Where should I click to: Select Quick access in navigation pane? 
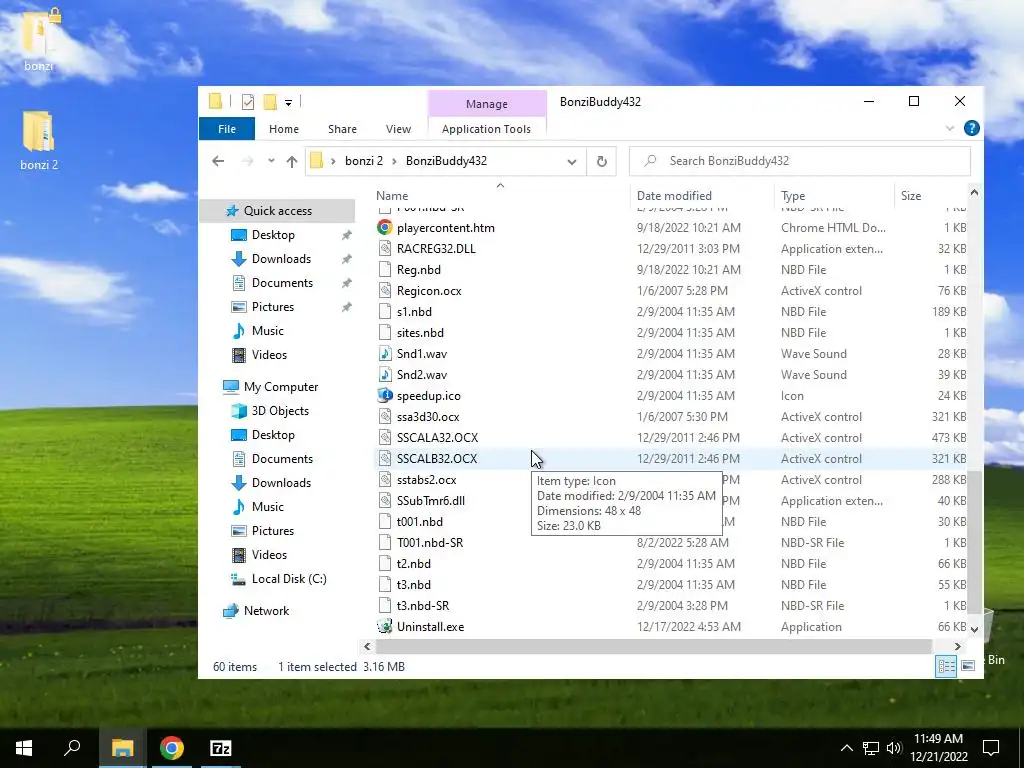pos(278,210)
